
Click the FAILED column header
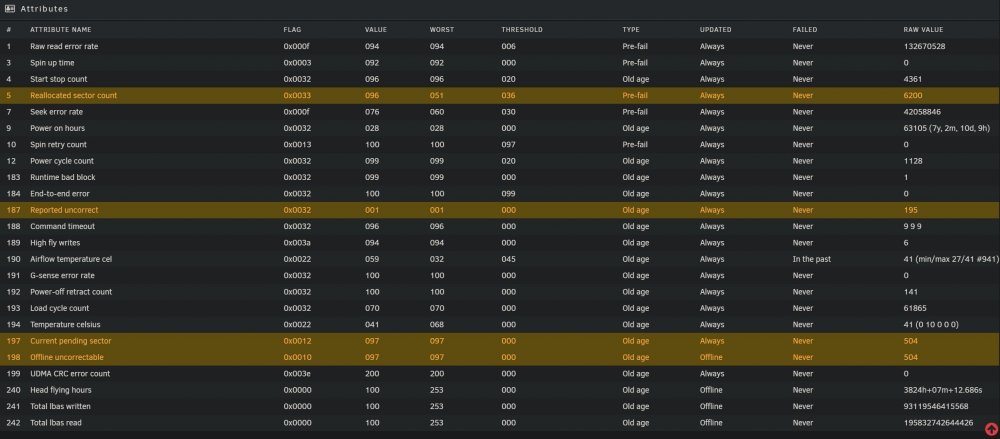(x=805, y=30)
